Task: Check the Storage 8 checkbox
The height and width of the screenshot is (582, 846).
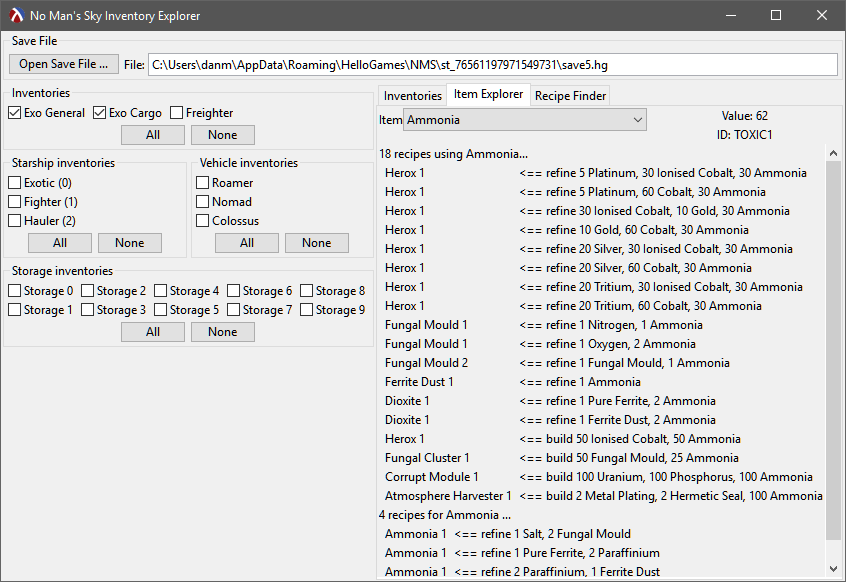Action: (x=306, y=291)
